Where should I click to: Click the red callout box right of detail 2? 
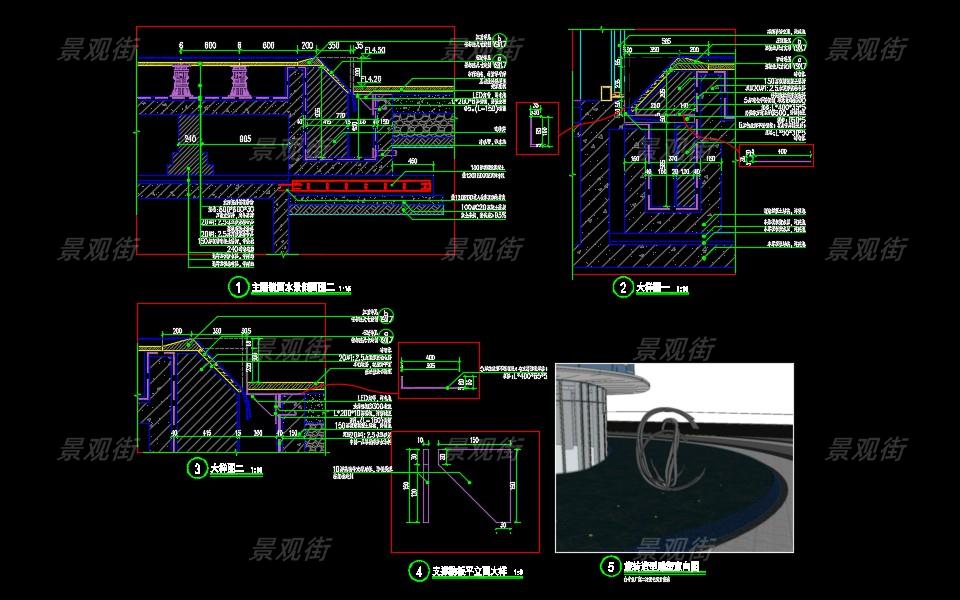click(776, 156)
